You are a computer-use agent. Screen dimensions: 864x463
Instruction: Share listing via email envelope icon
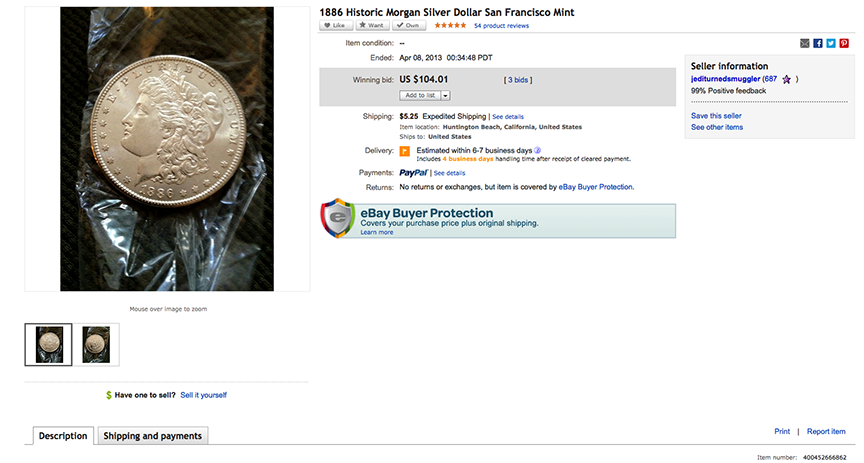pos(805,43)
